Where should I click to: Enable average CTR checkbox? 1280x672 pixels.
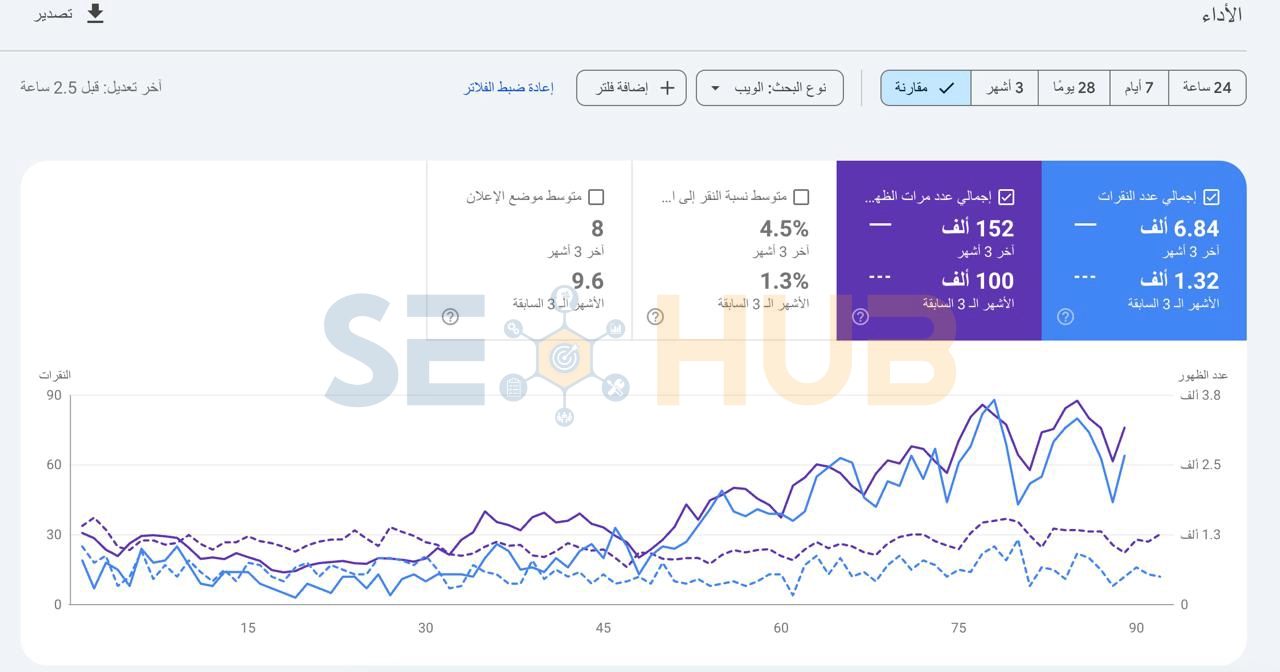pyautogui.click(x=801, y=197)
